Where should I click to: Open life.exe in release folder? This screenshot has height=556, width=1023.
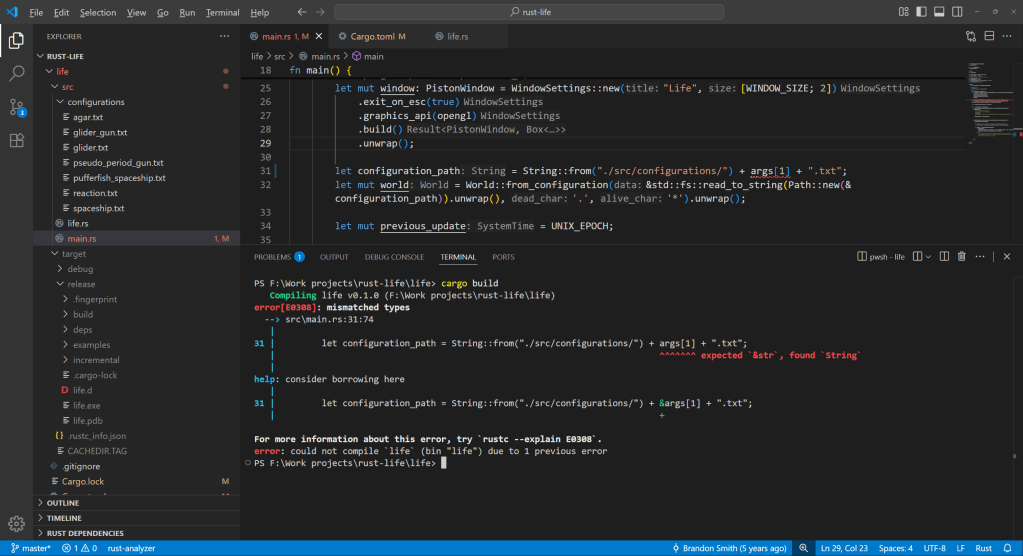[x=137, y=405]
